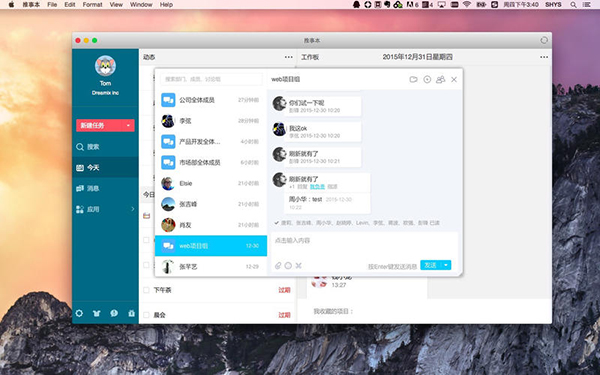This screenshot has height=375, width=600.
Task: Click the sync icon in window title bar
Action: [544, 40]
